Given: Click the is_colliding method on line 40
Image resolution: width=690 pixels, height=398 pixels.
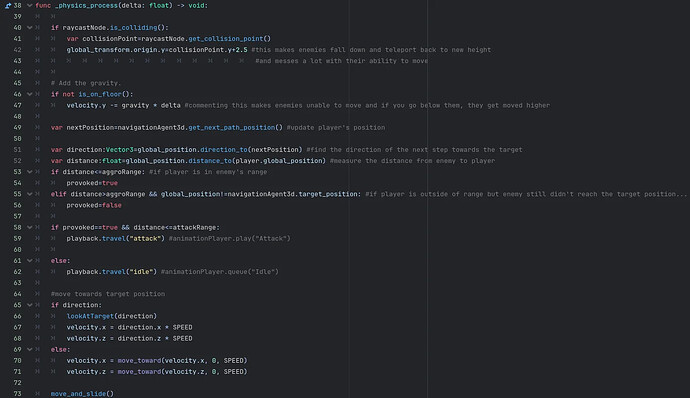Looking at the screenshot, I should click(133, 28).
